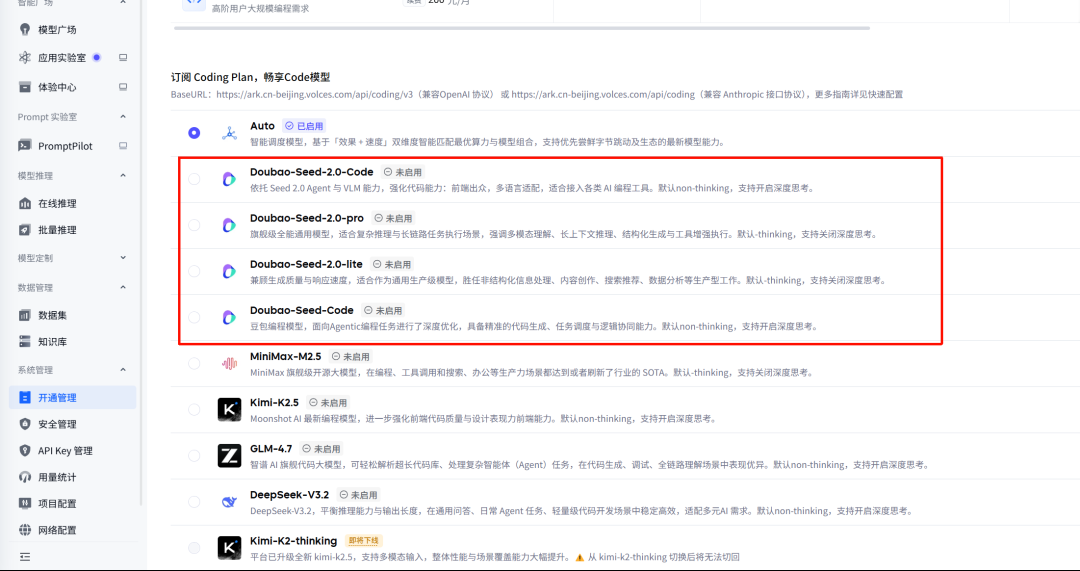
Task: Click the 详见快速配置 guide link
Action: pyautogui.click(x=872, y=94)
